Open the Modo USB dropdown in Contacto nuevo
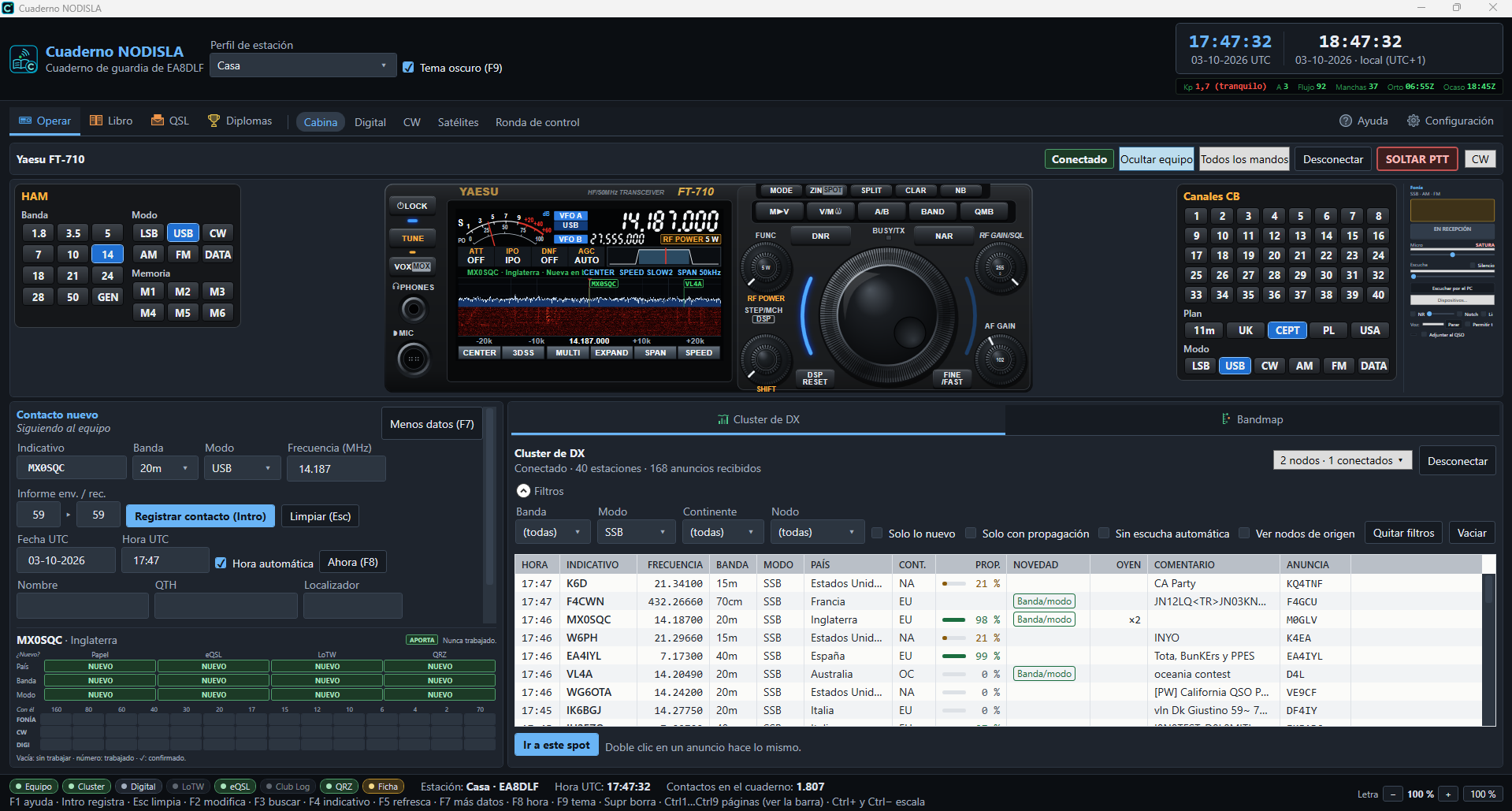The image size is (1512, 811). (x=243, y=468)
